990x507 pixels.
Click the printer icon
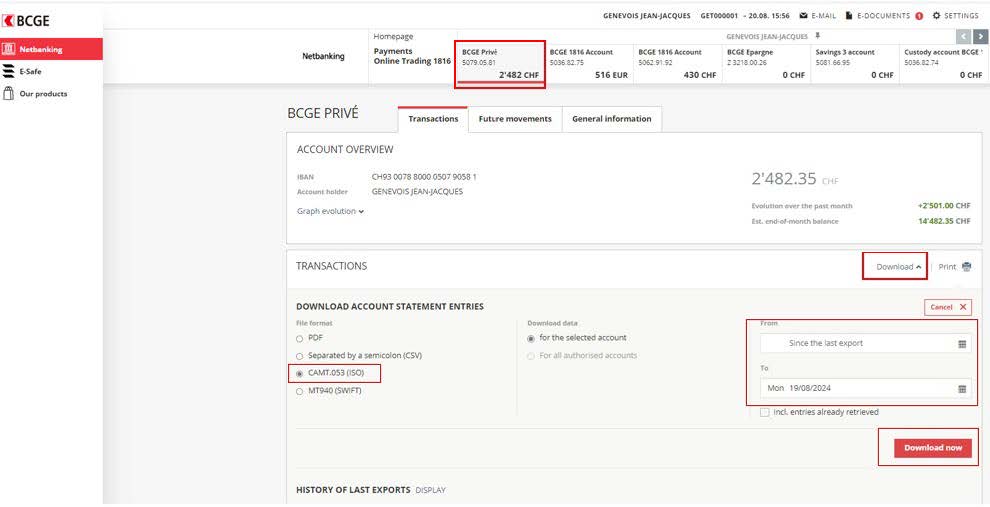pos(966,267)
